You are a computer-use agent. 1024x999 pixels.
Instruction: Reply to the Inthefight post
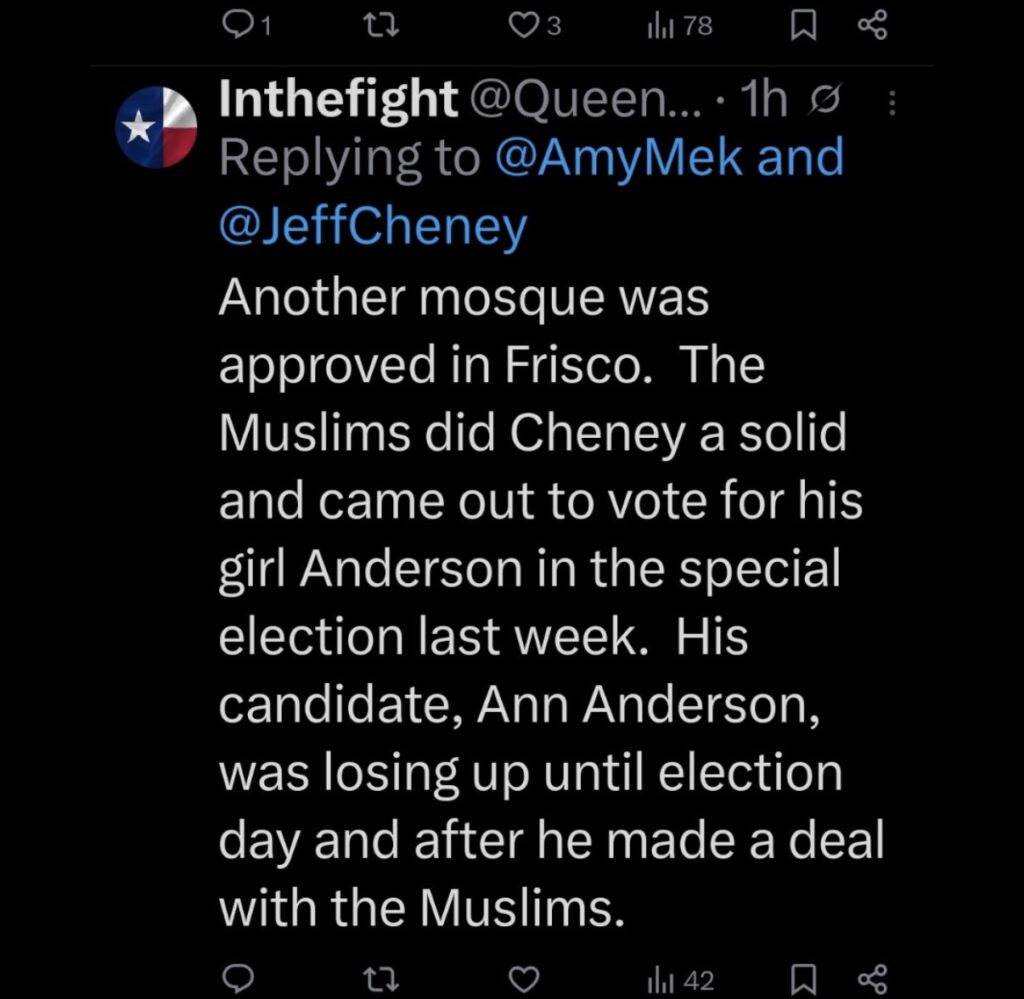click(x=237, y=978)
